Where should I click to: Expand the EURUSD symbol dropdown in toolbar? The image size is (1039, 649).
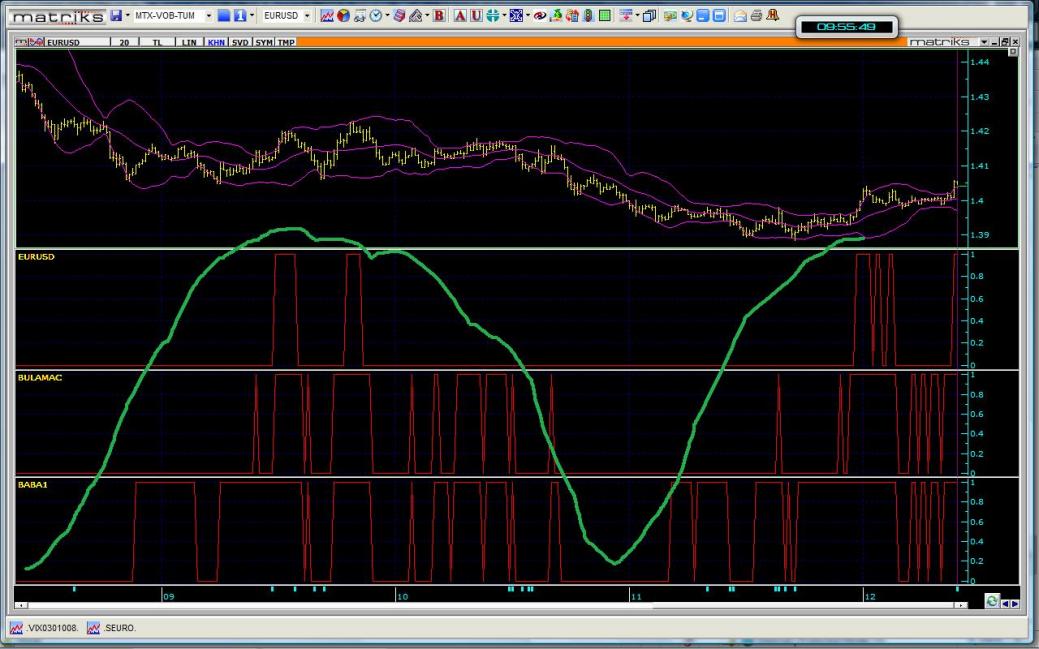click(307, 16)
